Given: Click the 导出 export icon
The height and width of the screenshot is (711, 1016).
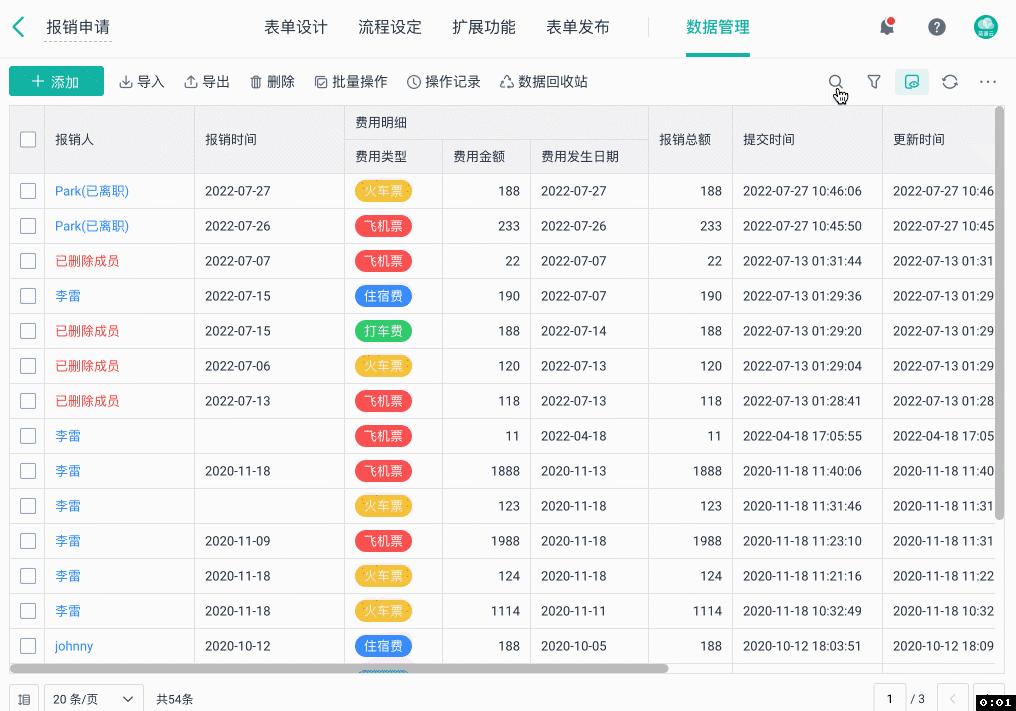Looking at the screenshot, I should pyautogui.click(x=206, y=82).
